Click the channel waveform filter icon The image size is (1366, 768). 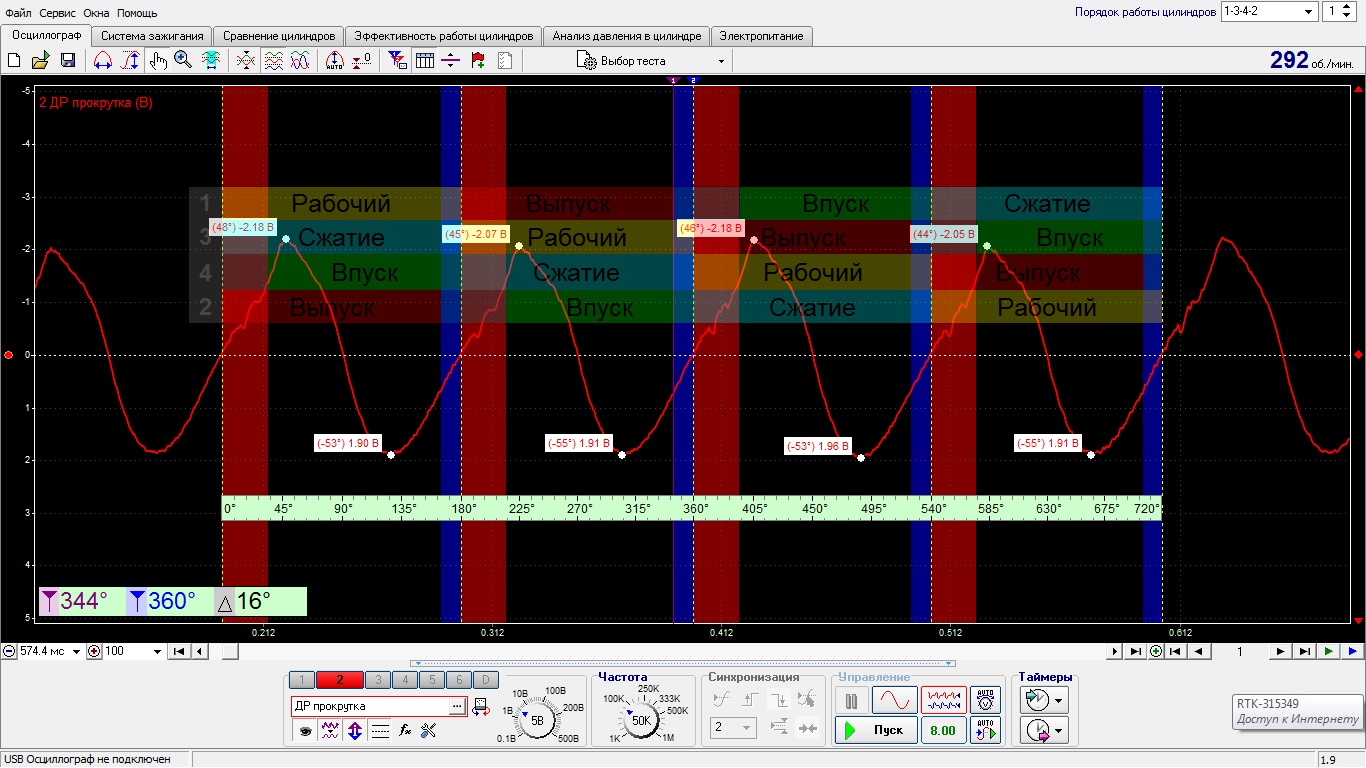pos(330,731)
